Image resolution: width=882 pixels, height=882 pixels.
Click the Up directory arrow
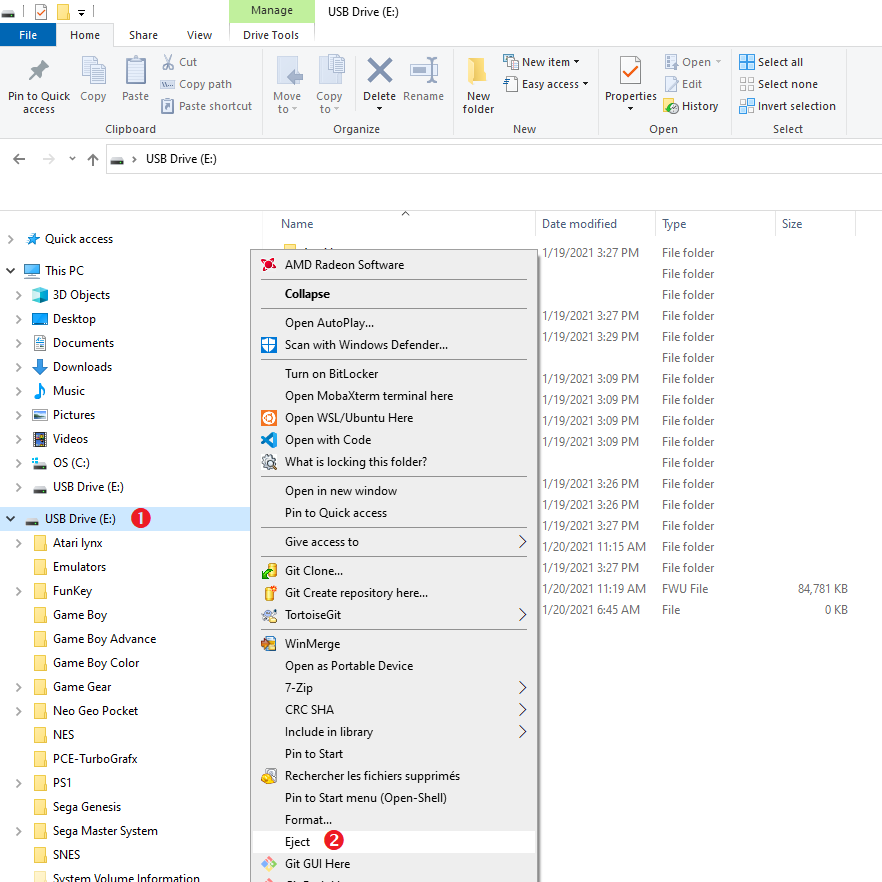click(x=93, y=160)
